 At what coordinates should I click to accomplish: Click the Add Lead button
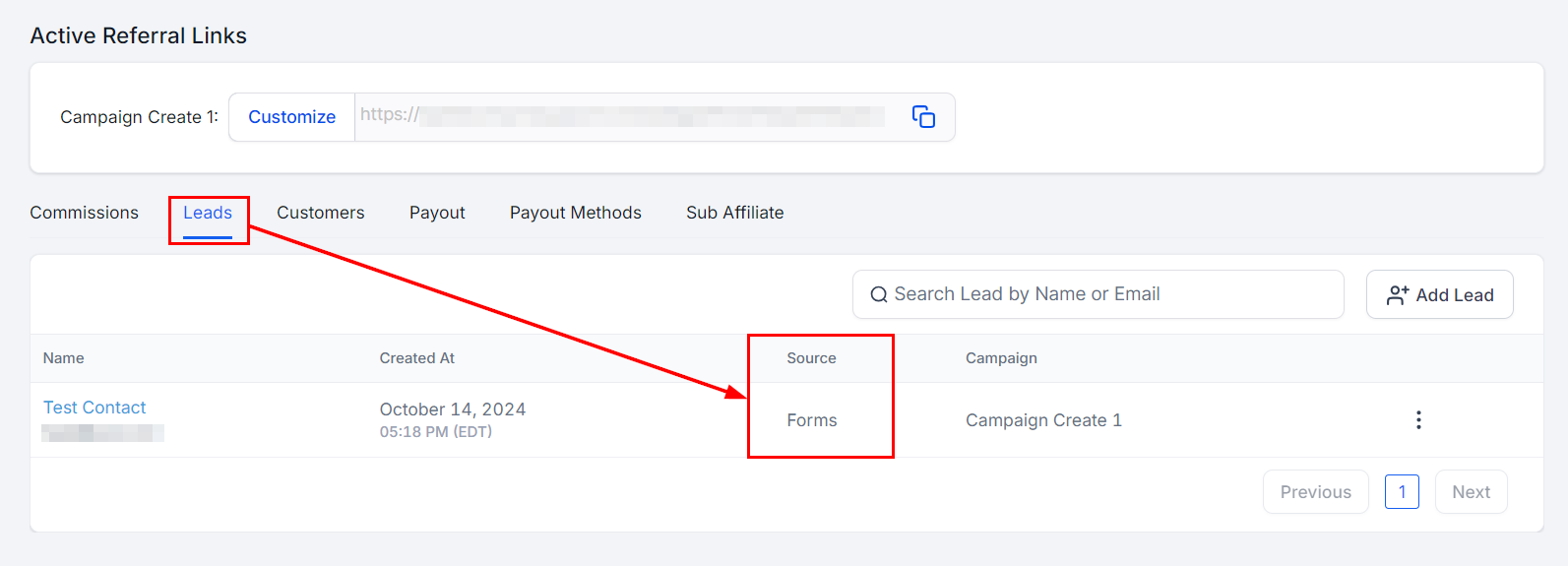click(x=1439, y=295)
